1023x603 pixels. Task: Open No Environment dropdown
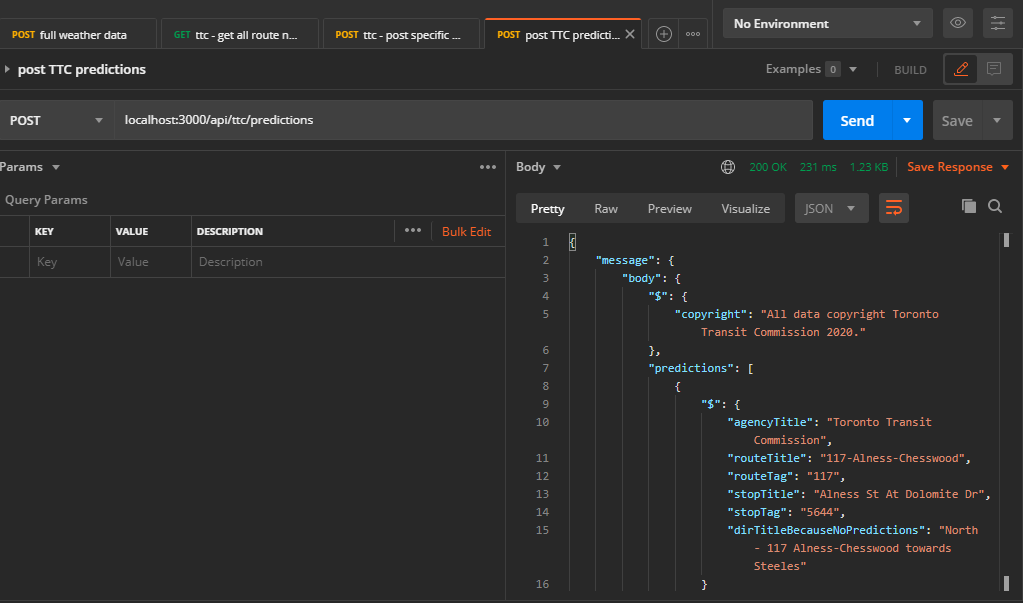click(x=828, y=23)
